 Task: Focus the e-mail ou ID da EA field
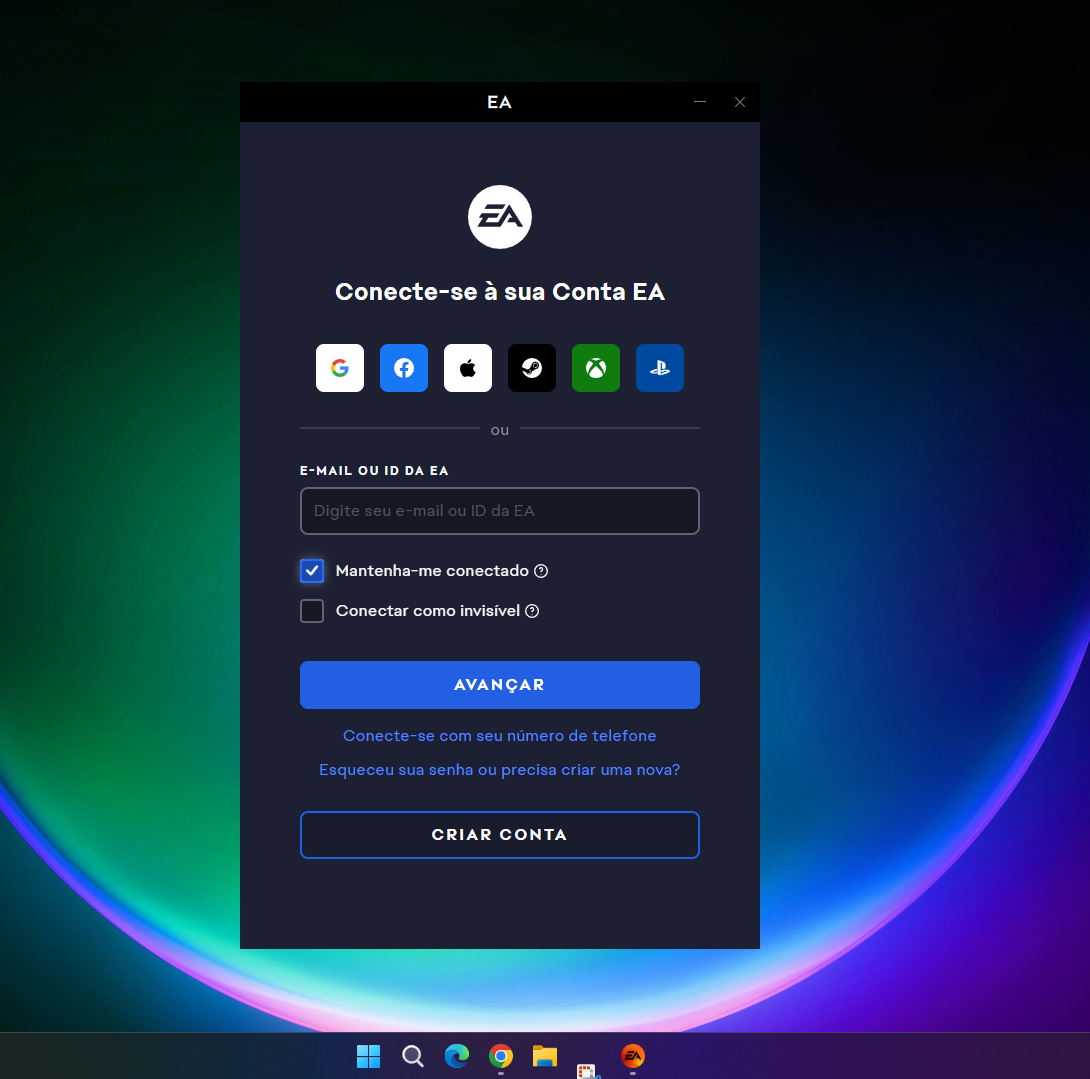coord(500,511)
